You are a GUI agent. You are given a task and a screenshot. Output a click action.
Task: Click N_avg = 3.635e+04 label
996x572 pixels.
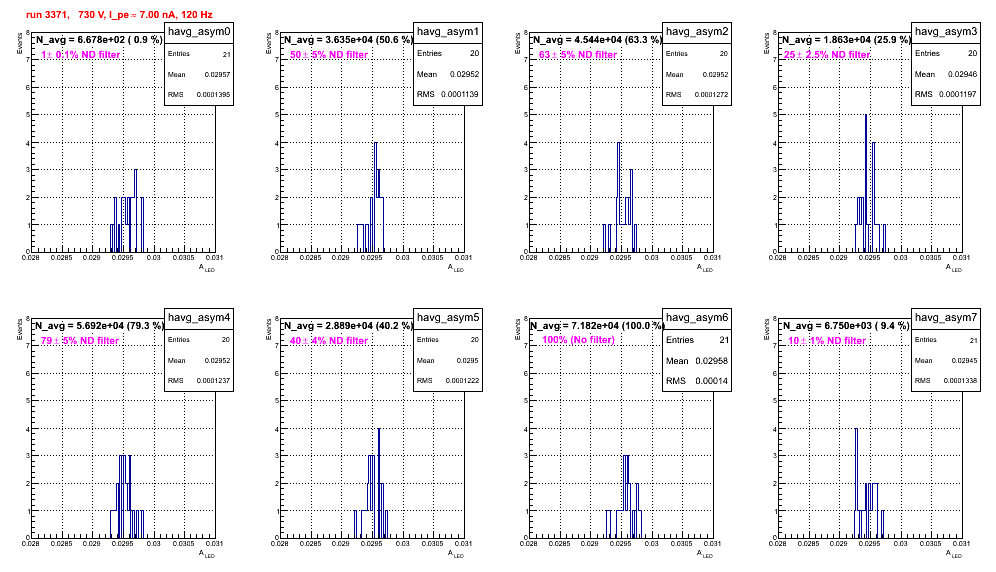(348, 39)
